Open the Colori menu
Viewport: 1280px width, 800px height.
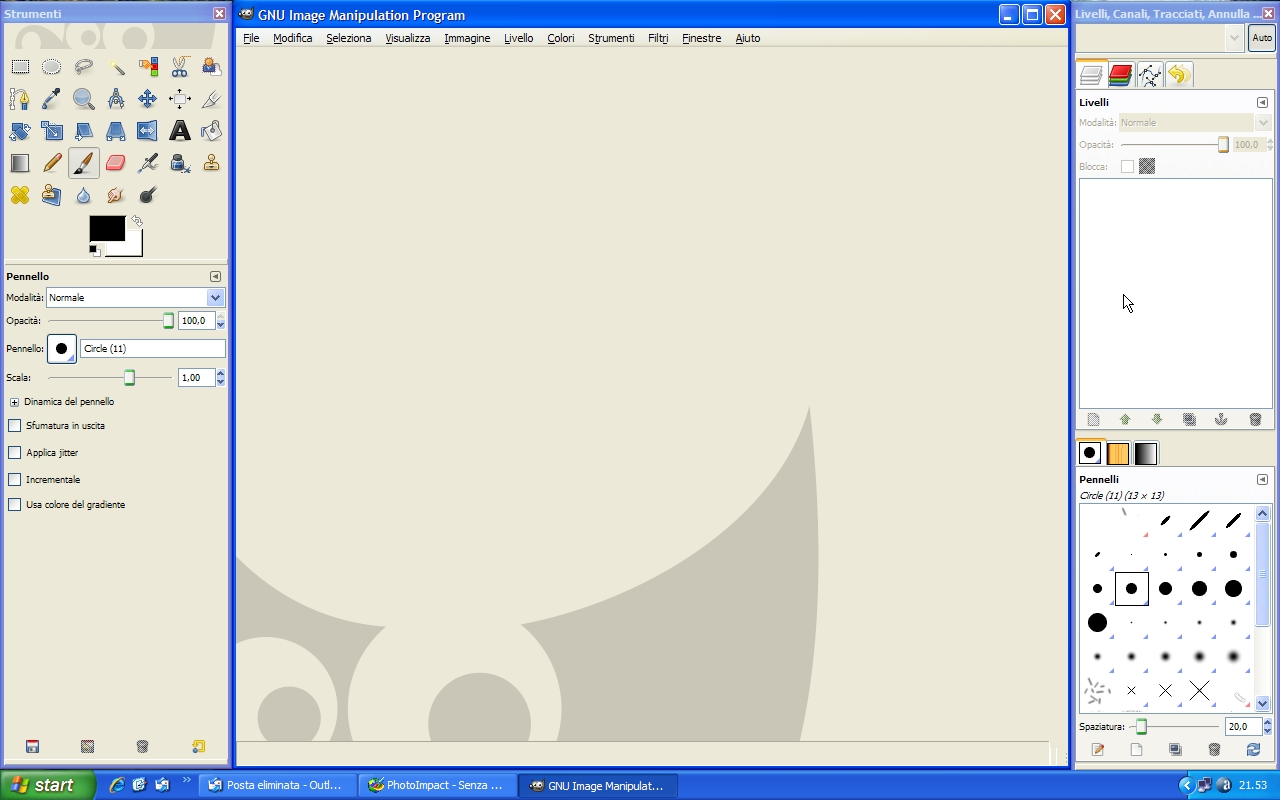(560, 38)
